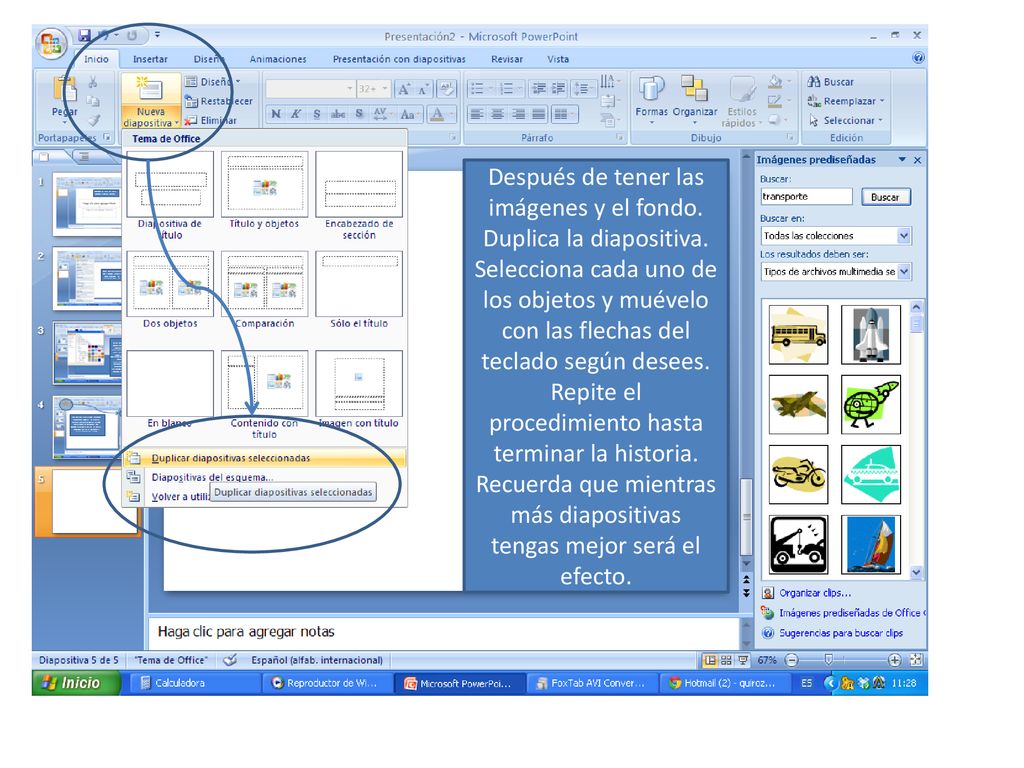Viewport: 1024px width, 768px height.
Task: Click Buscar binoculars in Edición group
Action: (x=831, y=82)
